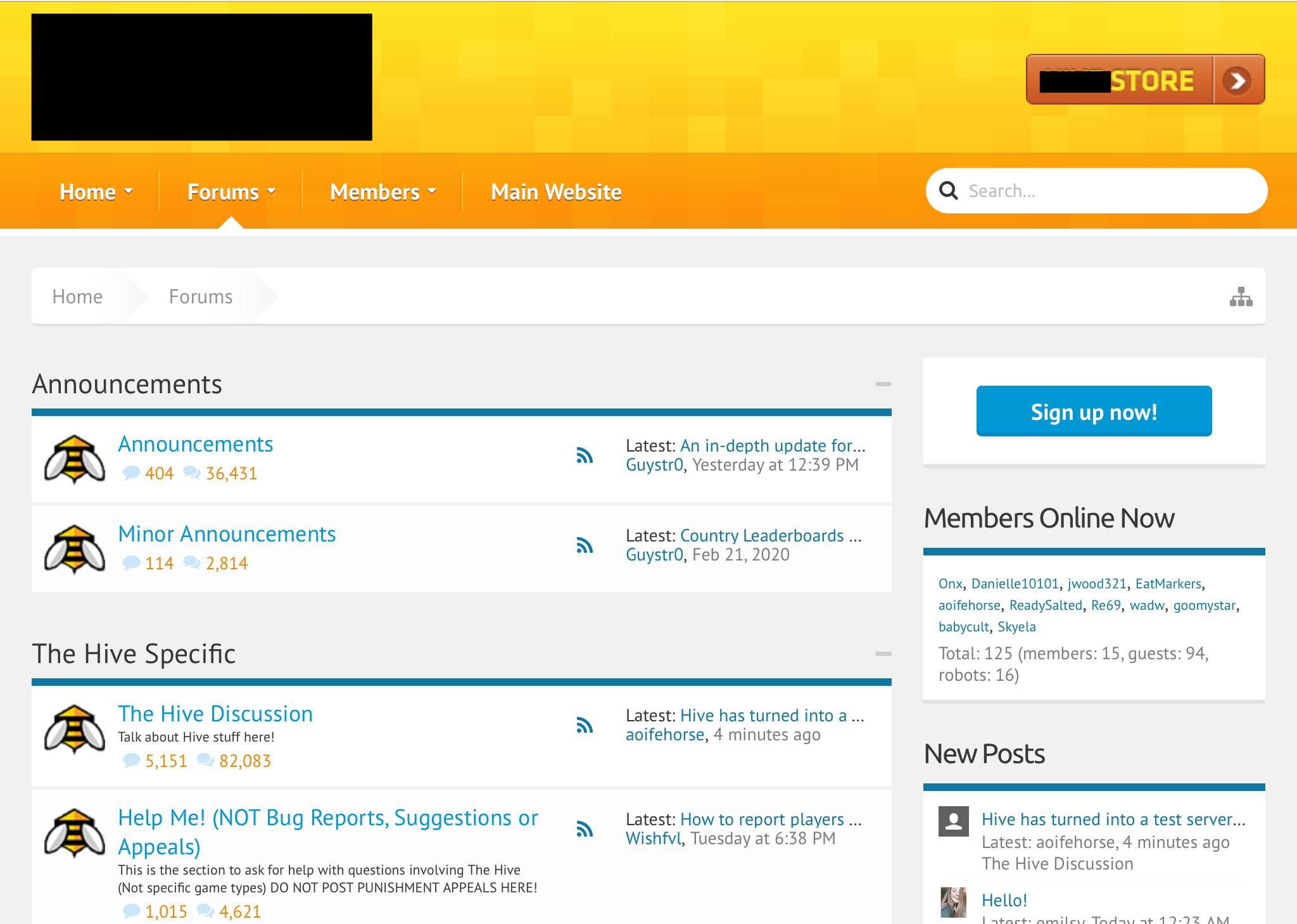Open the Hello! post avatar thumbnail
Viewport: 1297px width, 924px height.
pyautogui.click(x=953, y=902)
